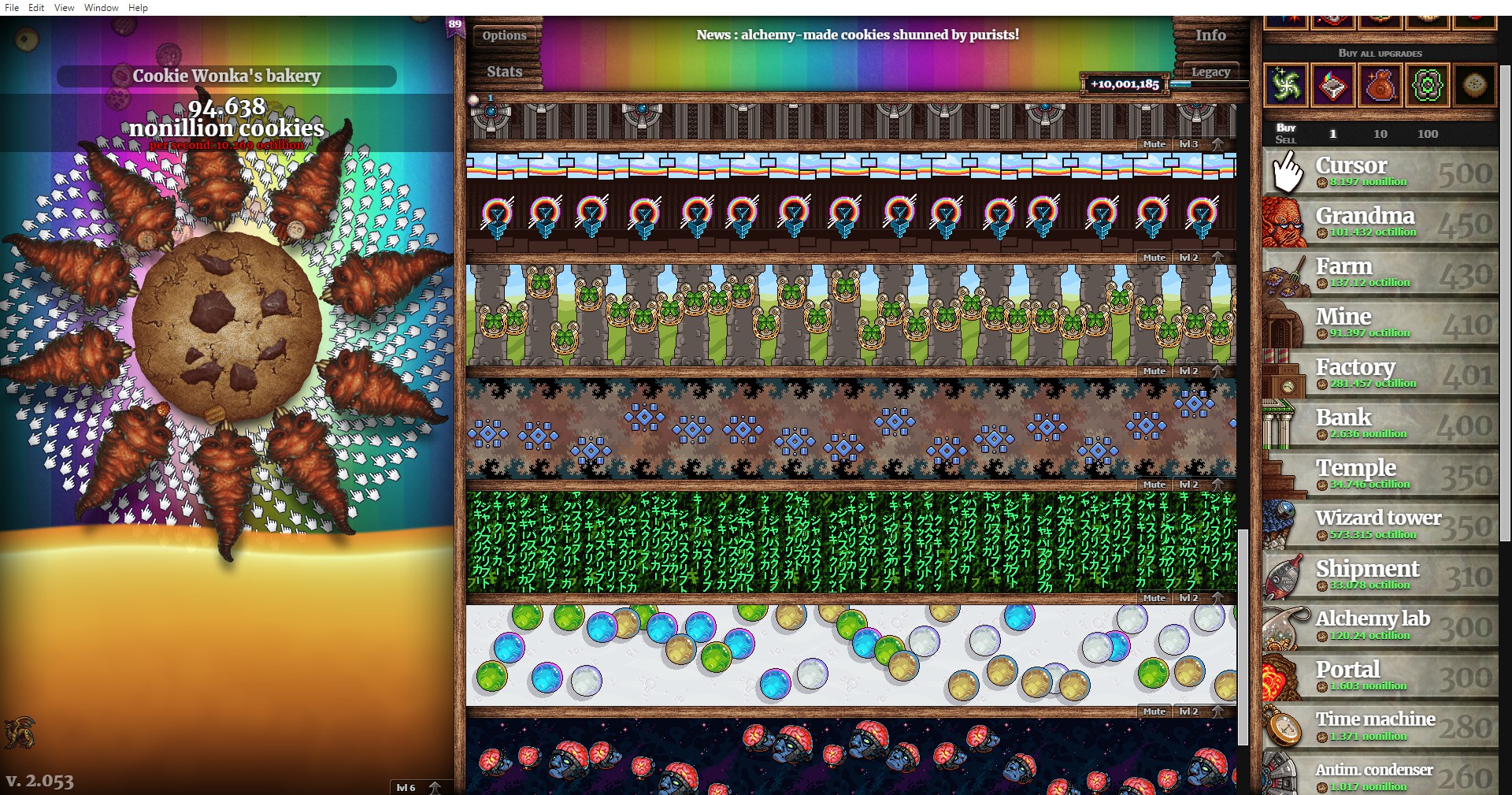This screenshot has height=795, width=1512.
Task: Open Krumblor the dragon icon
Action: tap(20, 733)
